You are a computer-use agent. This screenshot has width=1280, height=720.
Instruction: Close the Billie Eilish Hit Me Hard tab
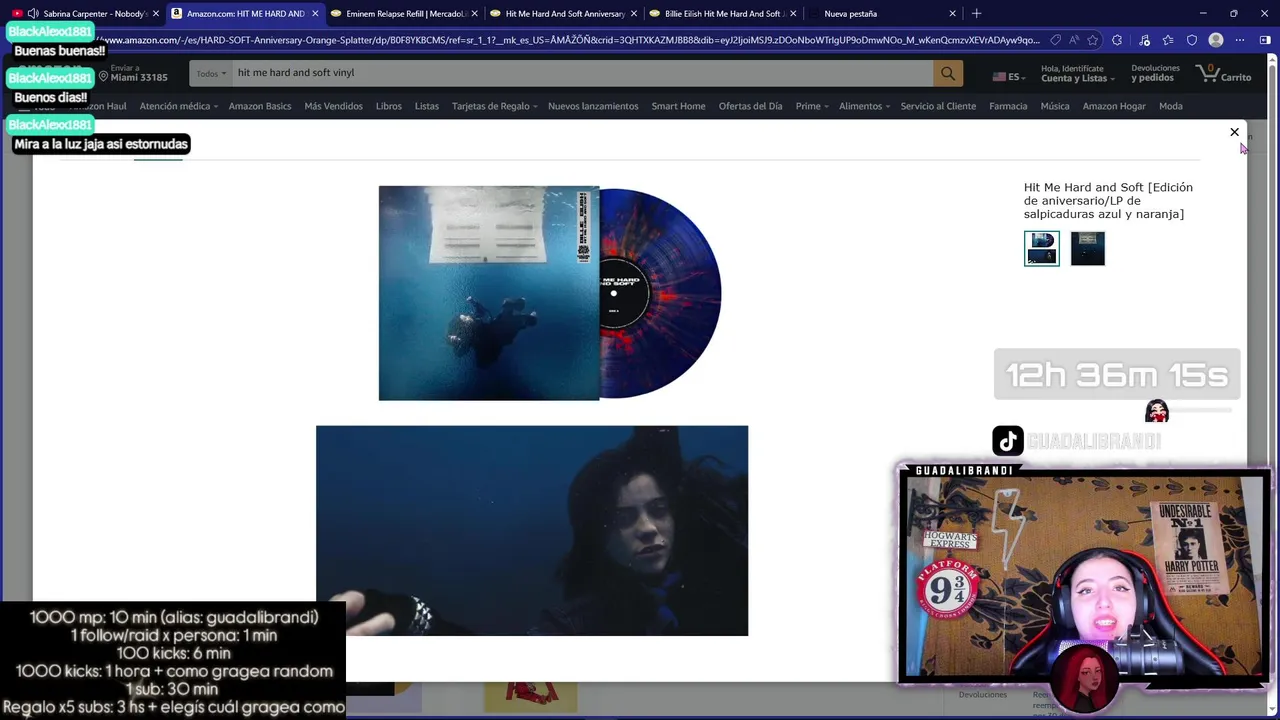pyautogui.click(x=793, y=14)
